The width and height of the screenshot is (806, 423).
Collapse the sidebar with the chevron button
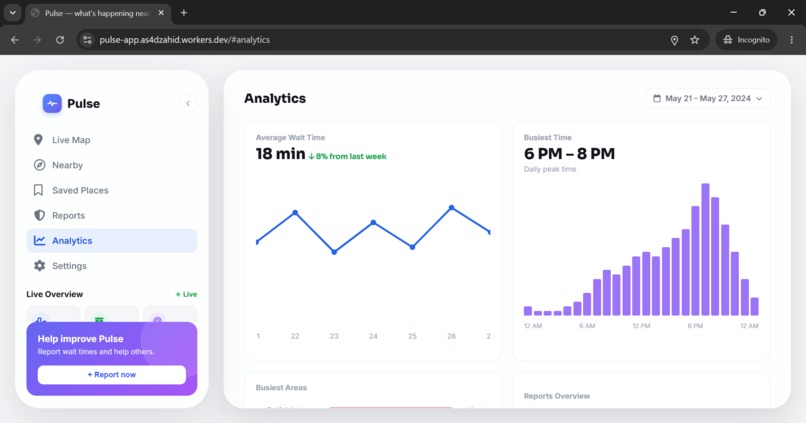pos(188,103)
